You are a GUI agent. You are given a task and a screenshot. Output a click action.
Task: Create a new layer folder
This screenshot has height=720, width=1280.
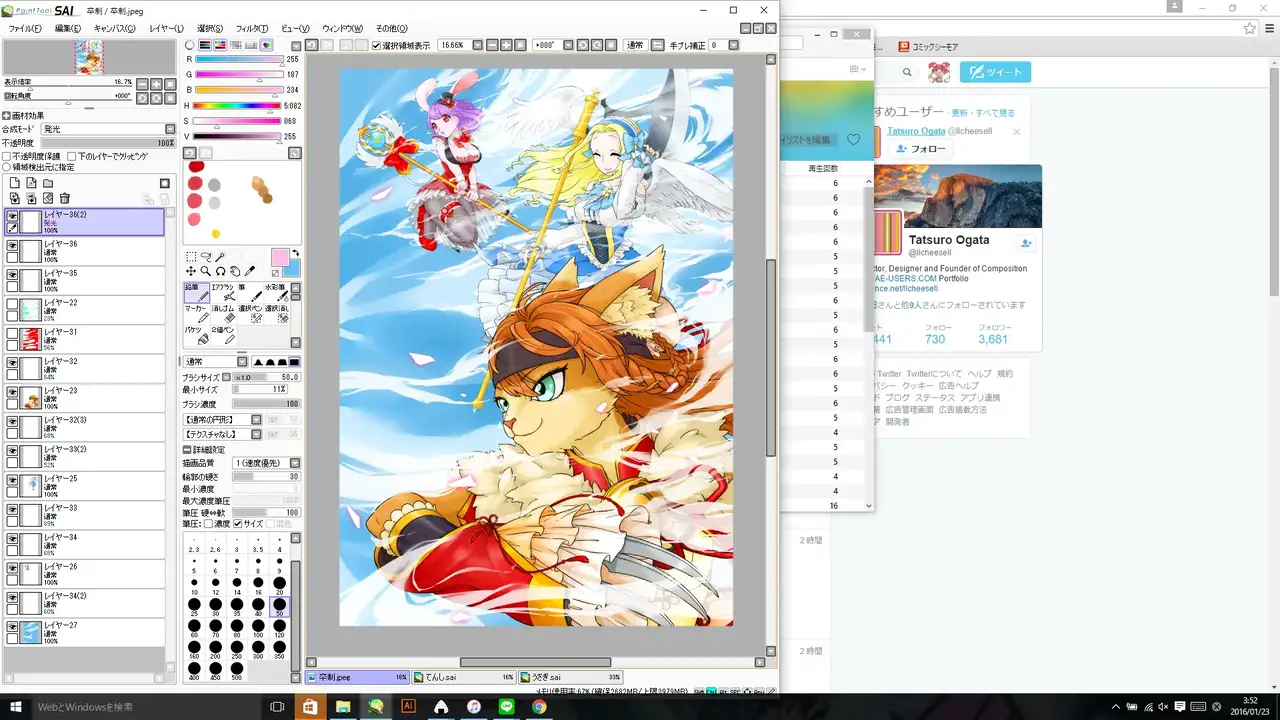click(x=48, y=183)
